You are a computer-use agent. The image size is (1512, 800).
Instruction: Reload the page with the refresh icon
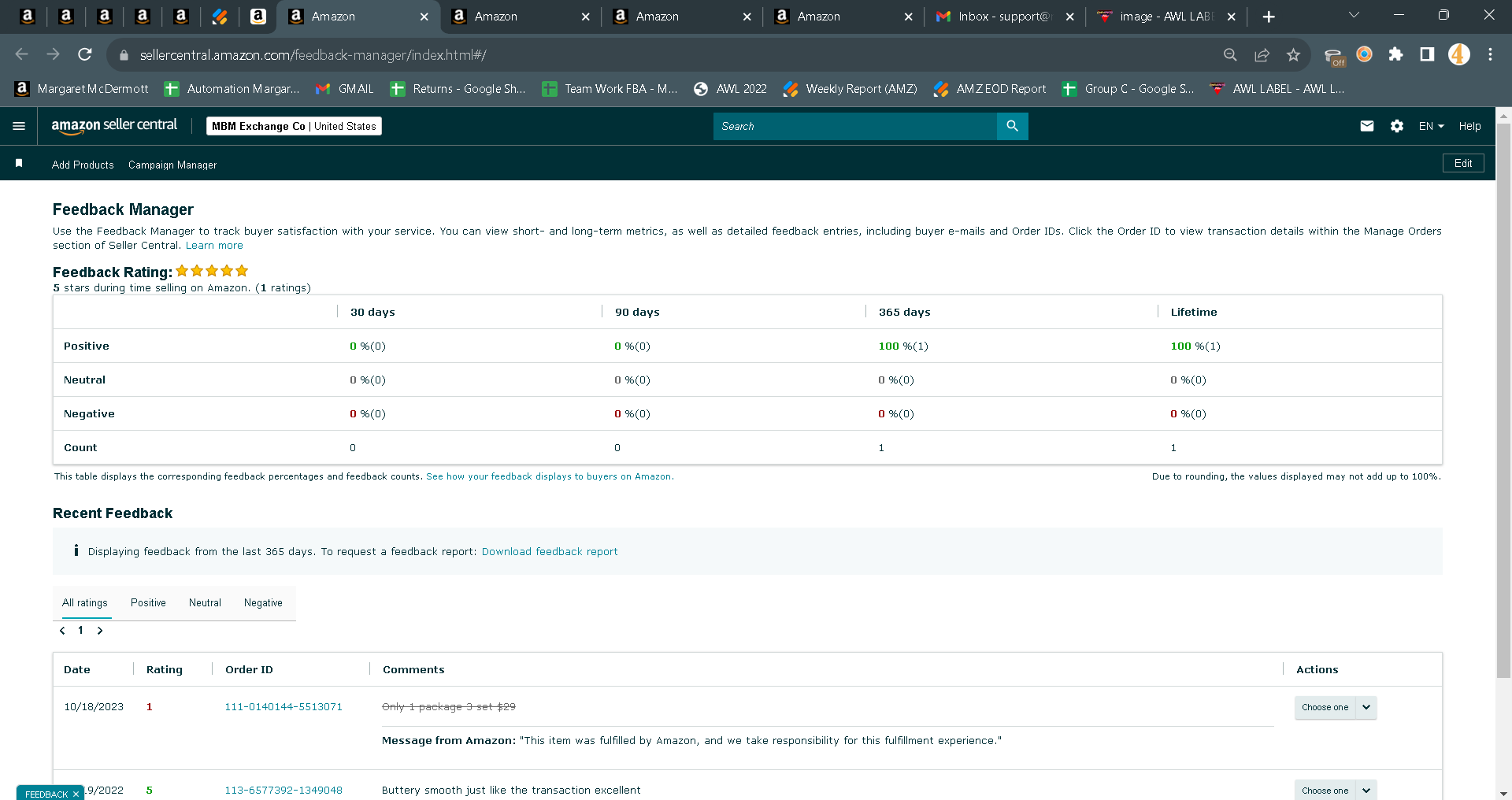coord(85,54)
